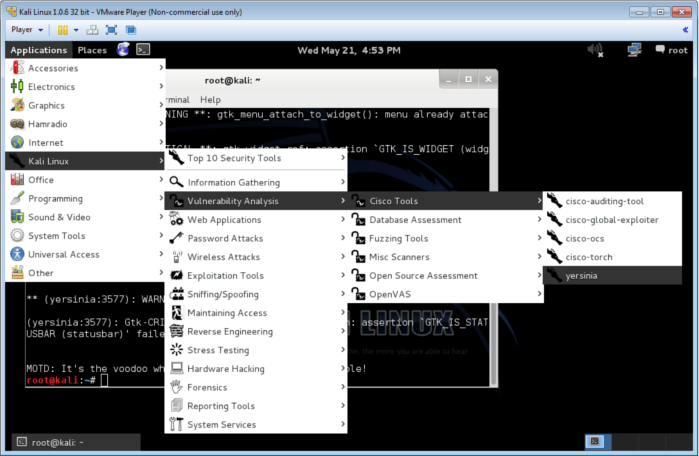Expand the Wireless Attacks submenu
The height and width of the screenshot is (456, 699).
[223, 257]
